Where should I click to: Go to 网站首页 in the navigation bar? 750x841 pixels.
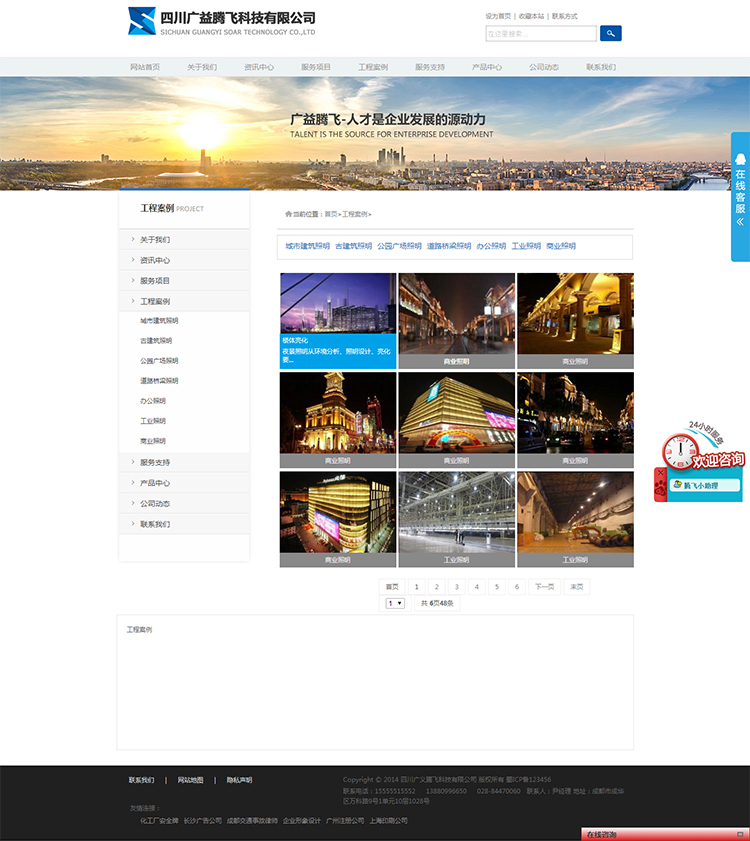pos(145,67)
